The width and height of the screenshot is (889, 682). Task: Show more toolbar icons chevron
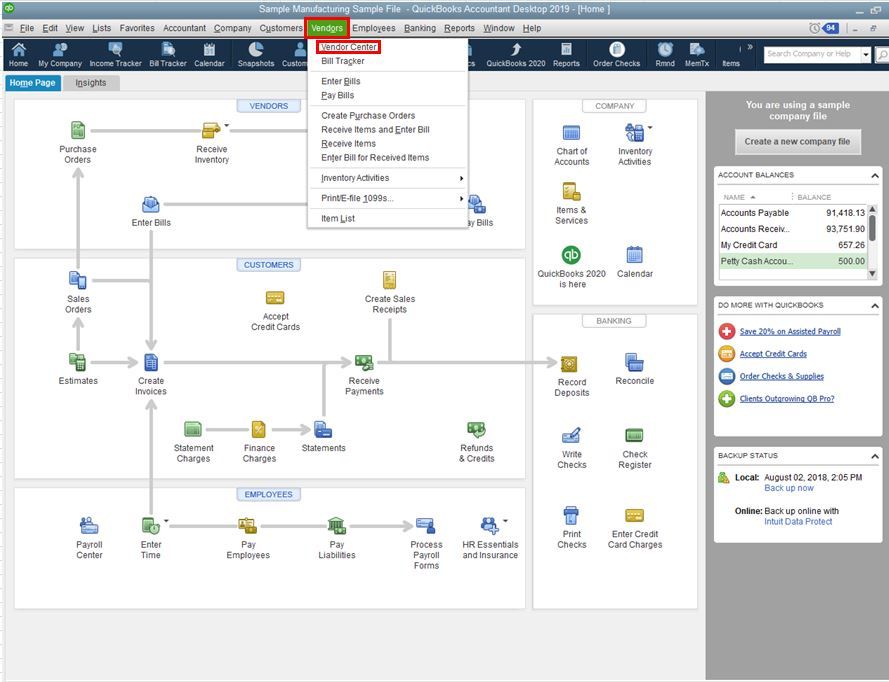(750, 47)
